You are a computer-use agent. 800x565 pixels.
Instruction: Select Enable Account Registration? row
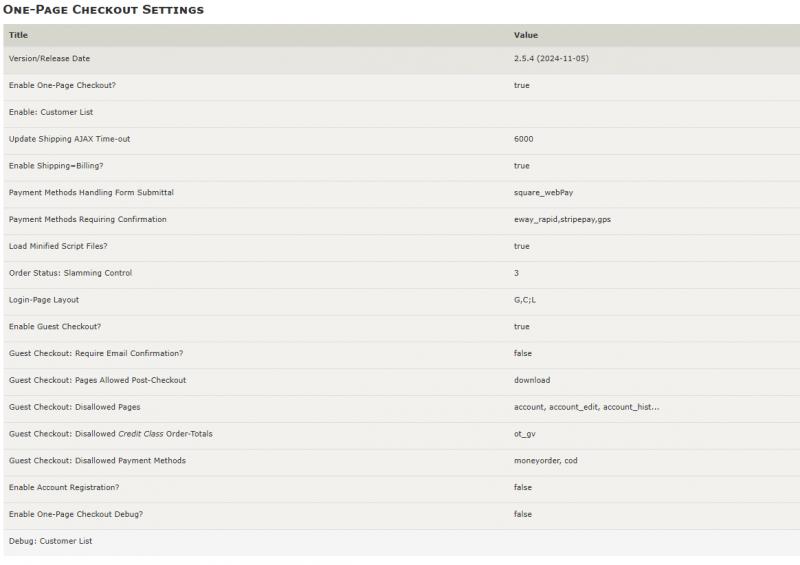pyautogui.click(x=402, y=487)
